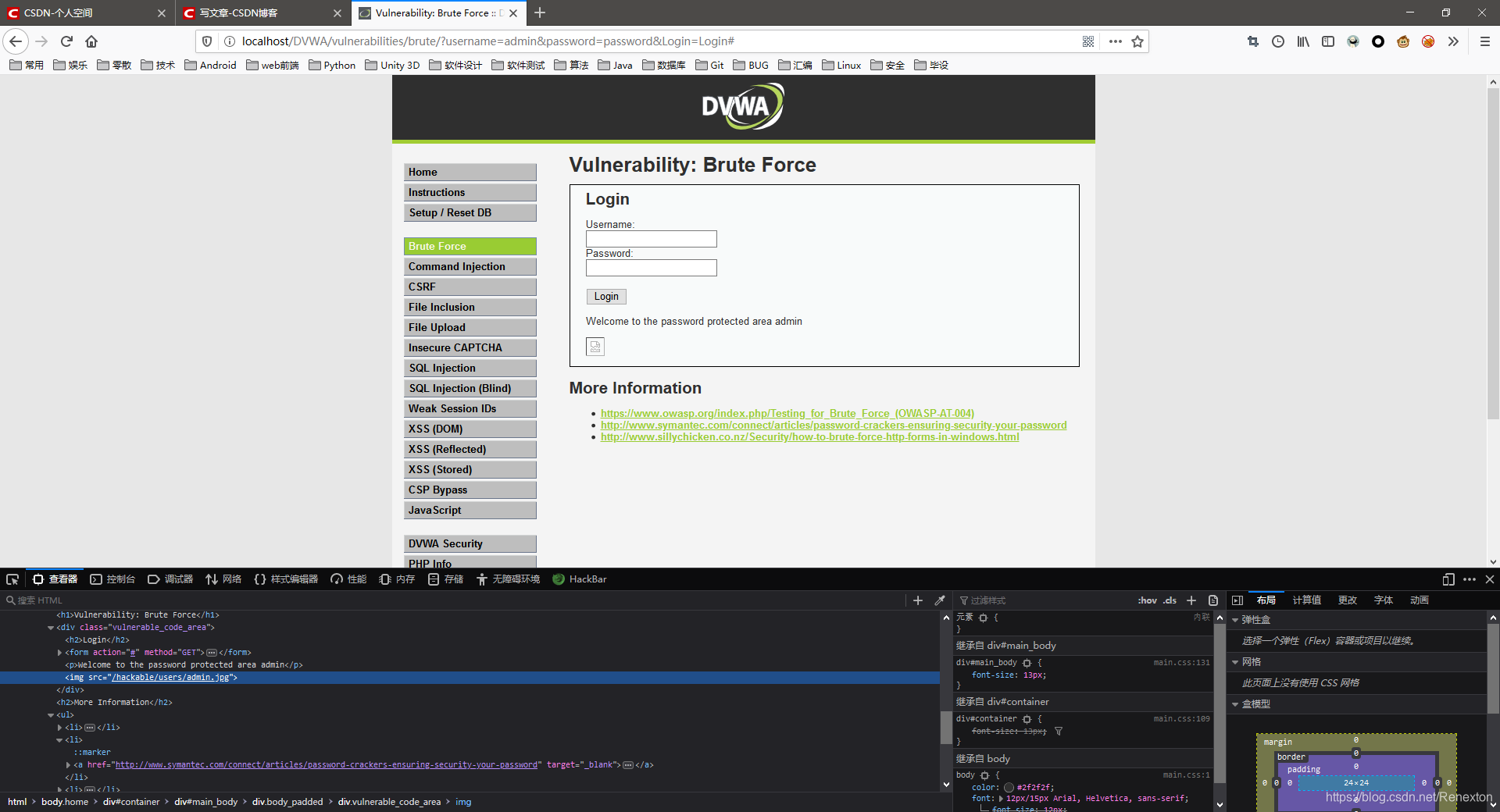Focus the 搜索 HTML search box

[453, 600]
